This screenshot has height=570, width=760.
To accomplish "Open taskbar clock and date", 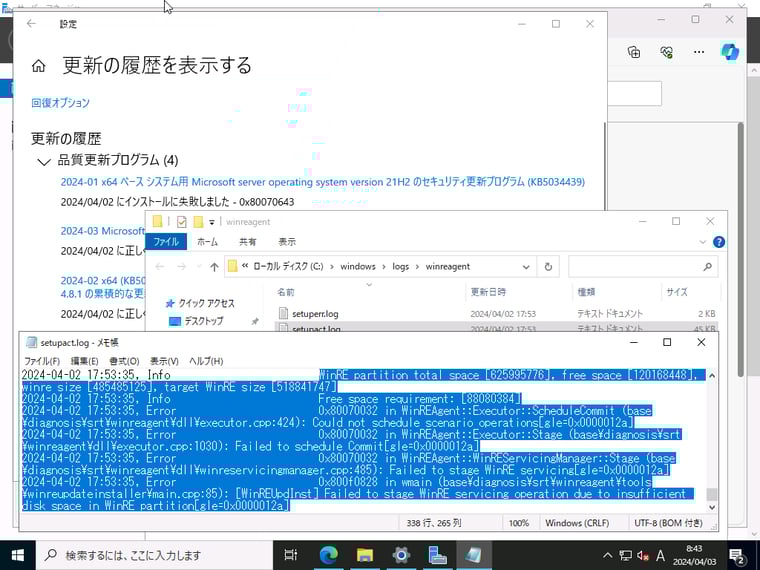I will (695, 555).
